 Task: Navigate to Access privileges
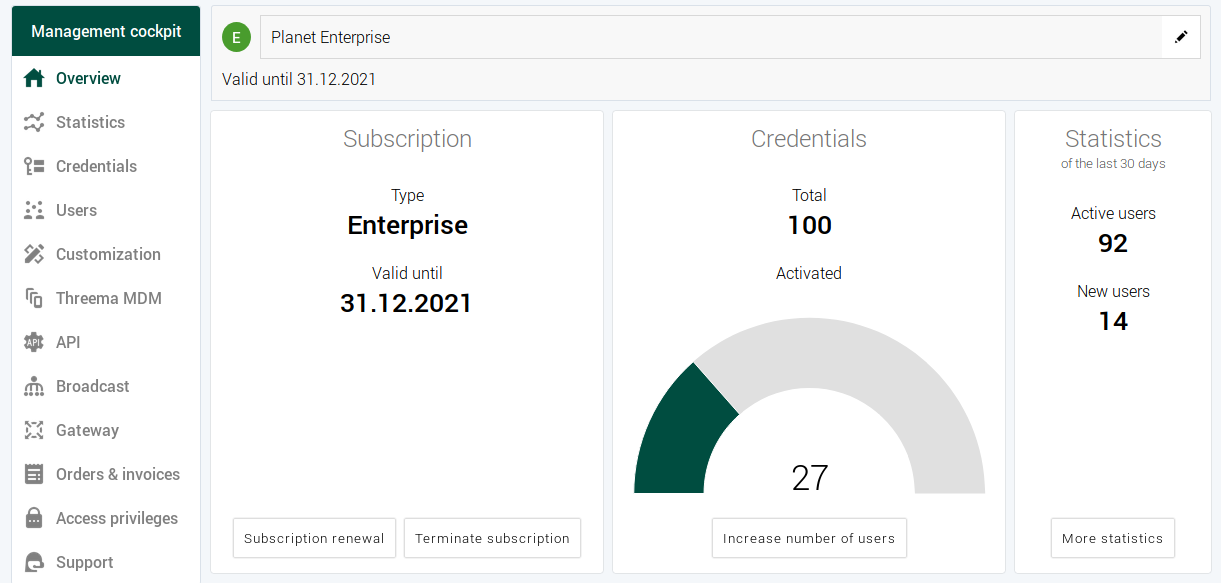[106, 518]
